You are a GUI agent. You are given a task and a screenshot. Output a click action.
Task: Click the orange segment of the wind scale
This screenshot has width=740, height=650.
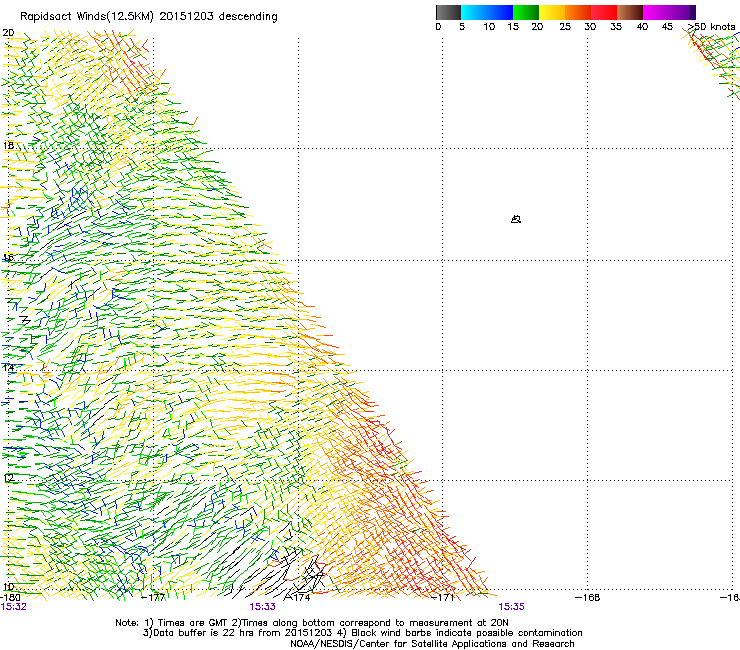578,12
